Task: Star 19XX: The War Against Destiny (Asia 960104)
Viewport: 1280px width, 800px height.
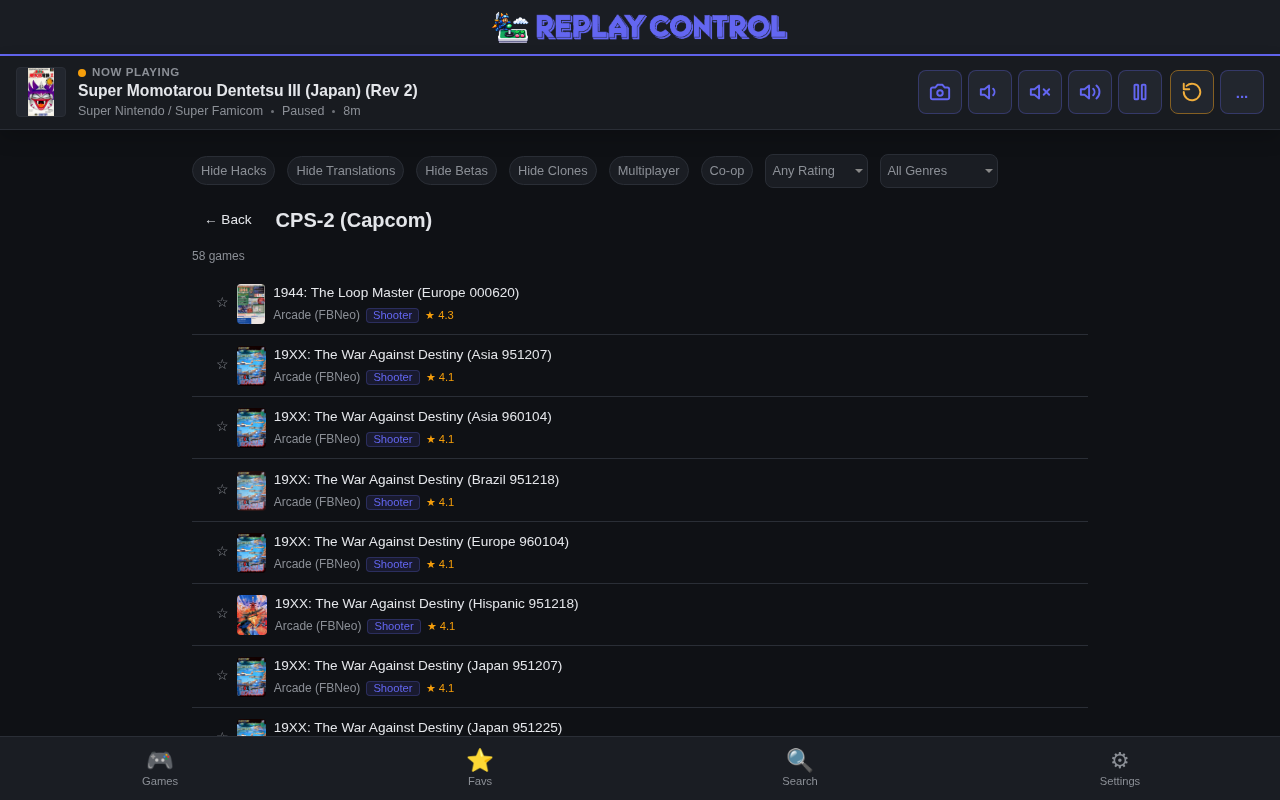Action: coord(222,427)
